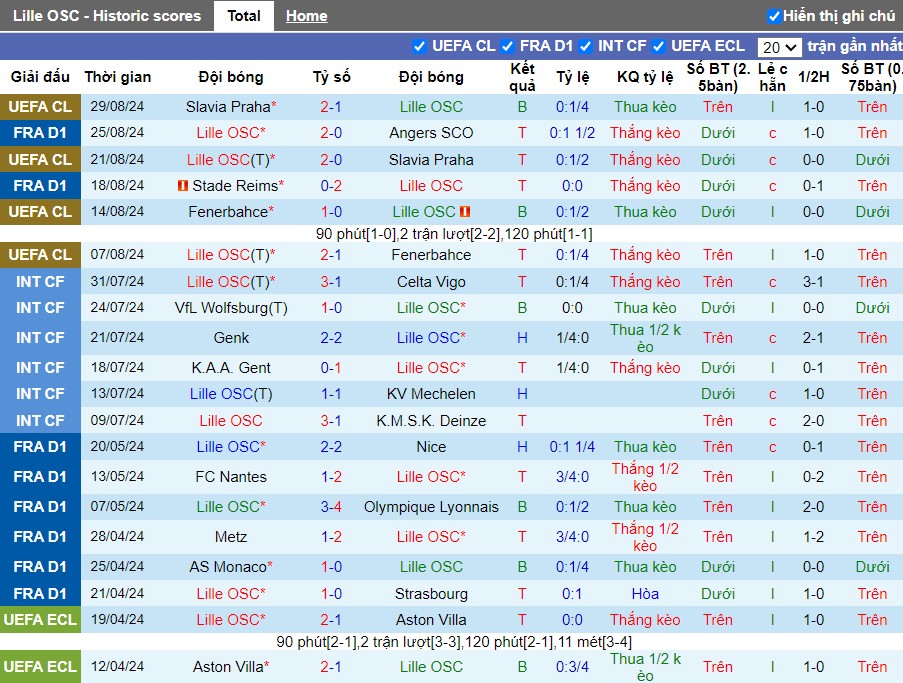Image resolution: width=903 pixels, height=683 pixels.
Task: Open VfL Wolfsburg(T) team link
Action: pyautogui.click(x=231, y=308)
